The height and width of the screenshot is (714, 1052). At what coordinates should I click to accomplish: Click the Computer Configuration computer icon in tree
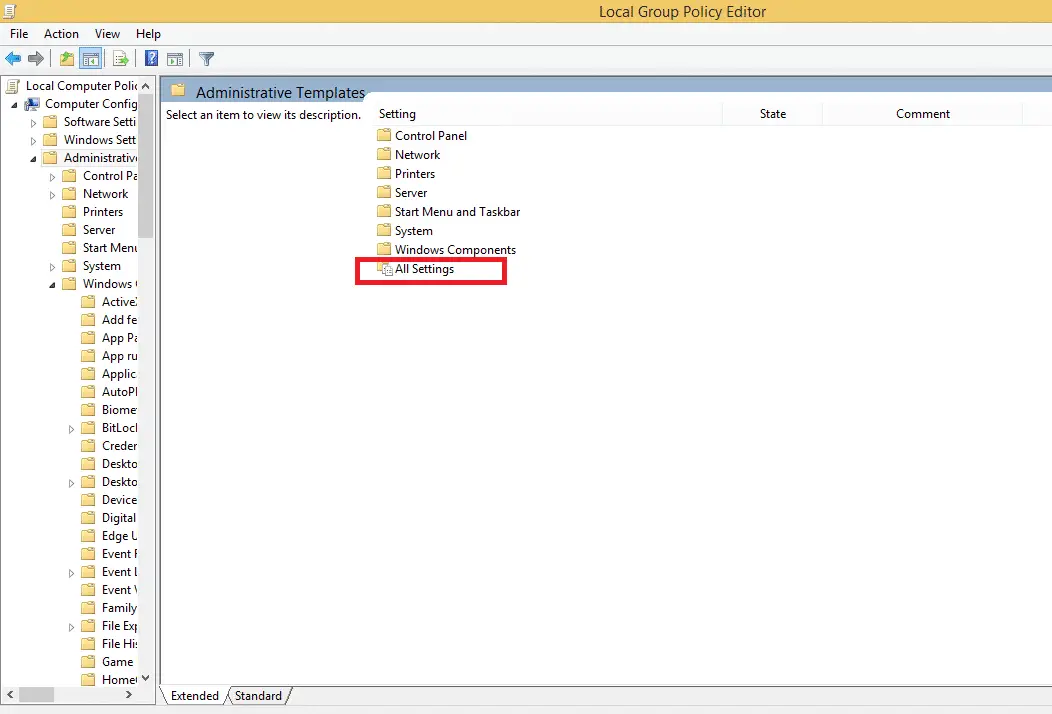click(32, 104)
